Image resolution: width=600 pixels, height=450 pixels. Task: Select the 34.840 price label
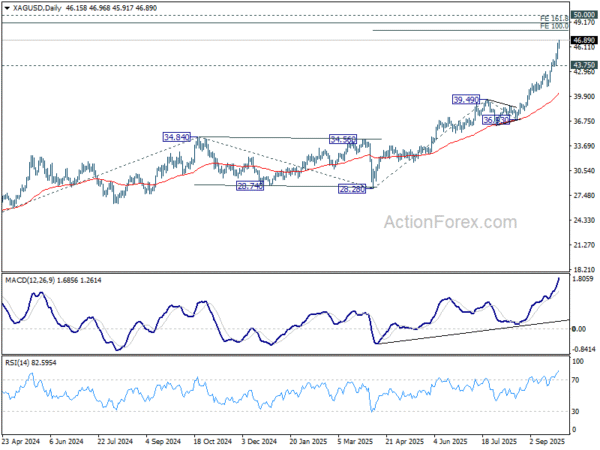[x=176, y=137]
